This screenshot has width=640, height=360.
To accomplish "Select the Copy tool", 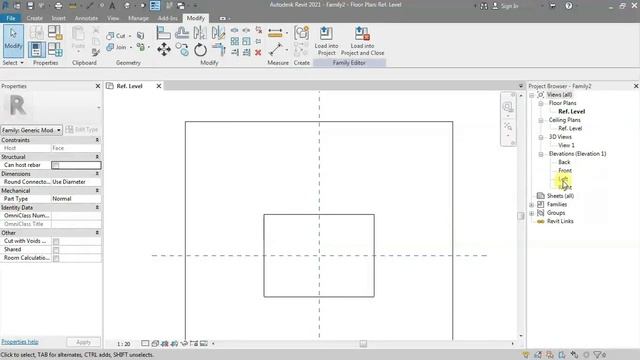I will point(182,50).
